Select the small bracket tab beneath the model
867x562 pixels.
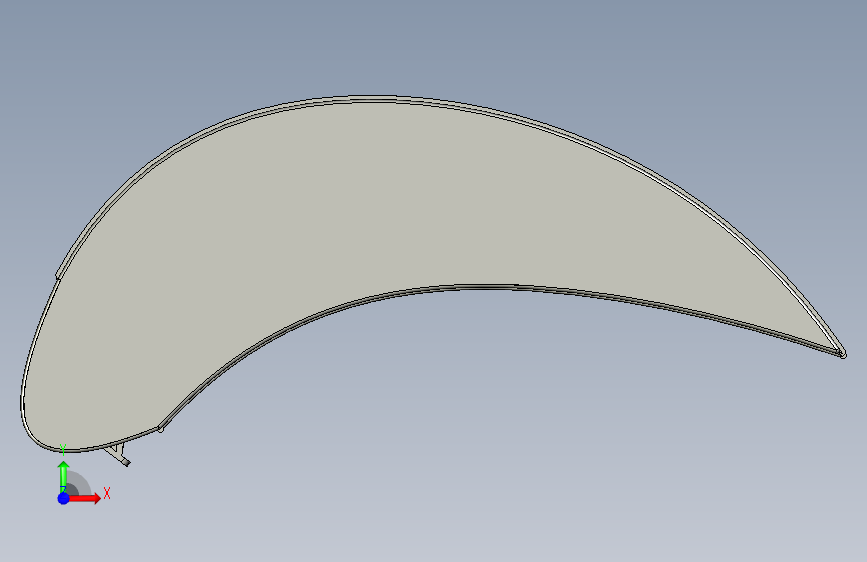(118, 454)
